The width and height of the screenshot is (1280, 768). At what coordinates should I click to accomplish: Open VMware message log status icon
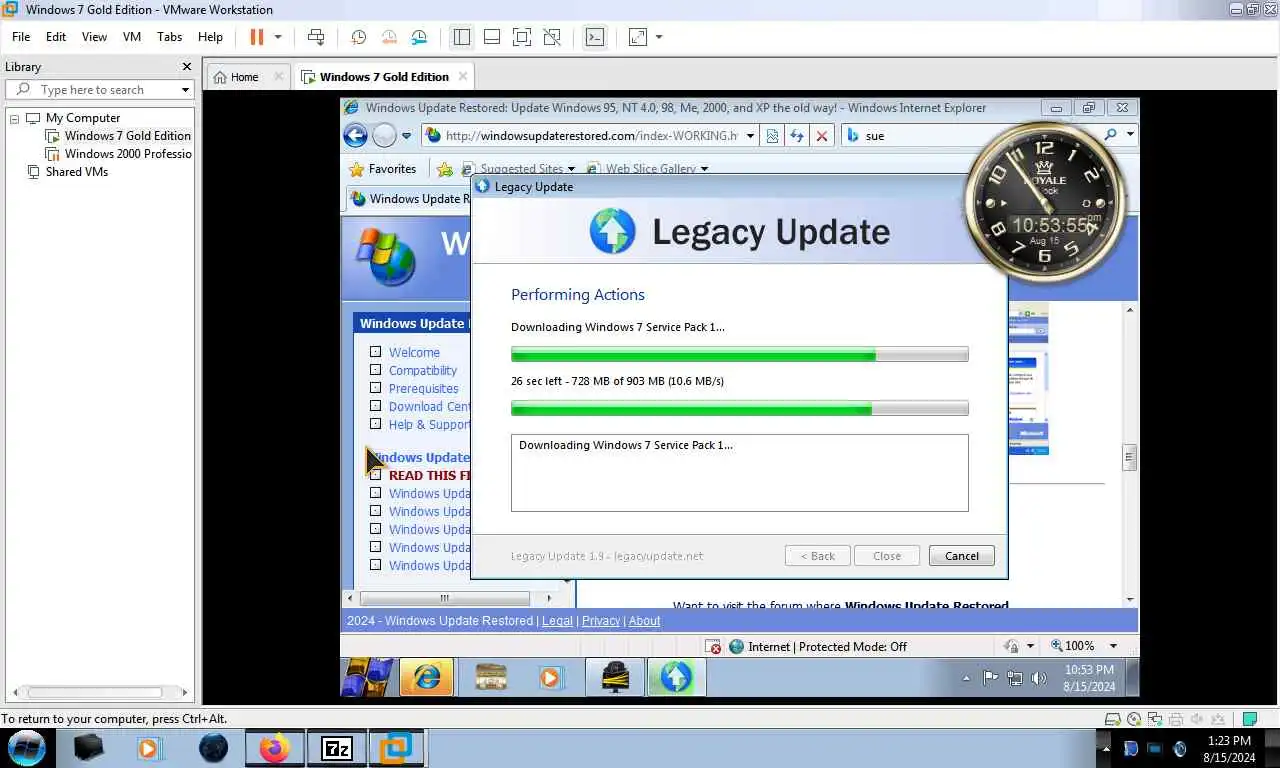tap(1249, 719)
